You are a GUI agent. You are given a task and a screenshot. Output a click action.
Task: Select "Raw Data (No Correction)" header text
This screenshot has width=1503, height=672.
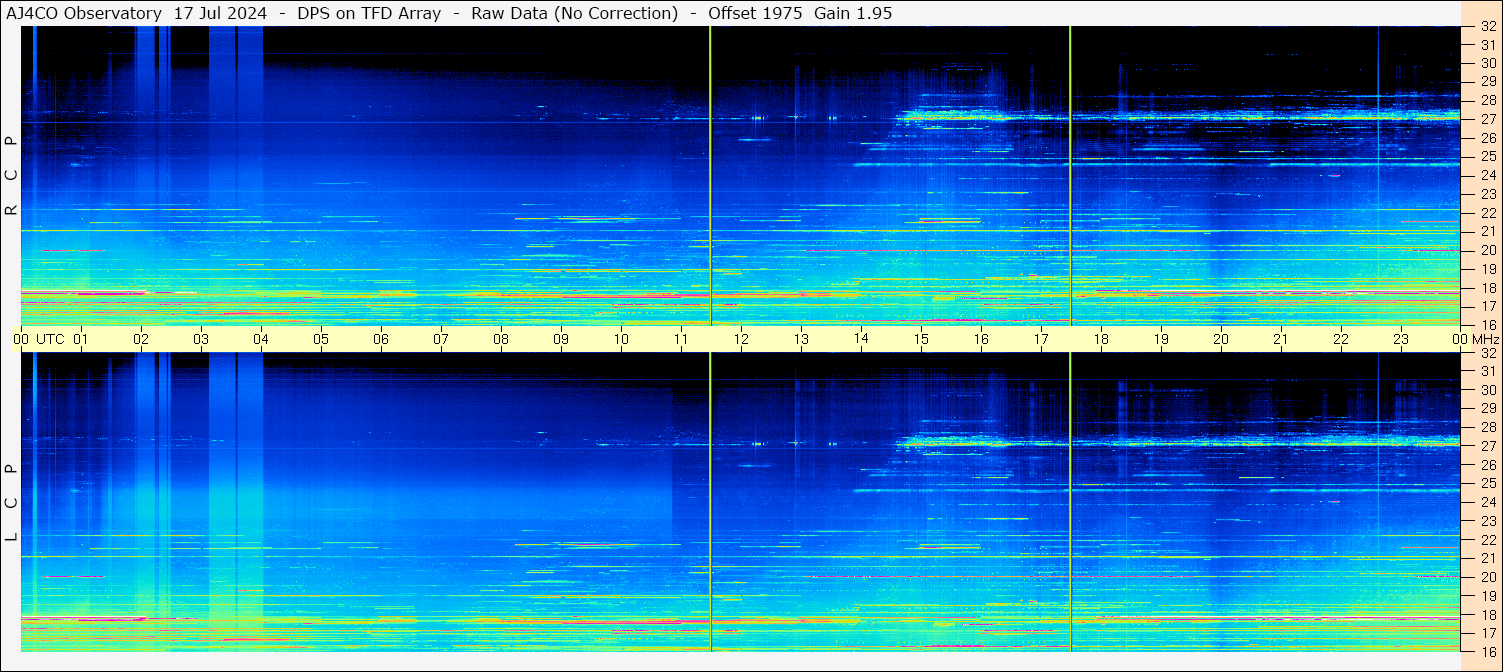click(x=574, y=13)
